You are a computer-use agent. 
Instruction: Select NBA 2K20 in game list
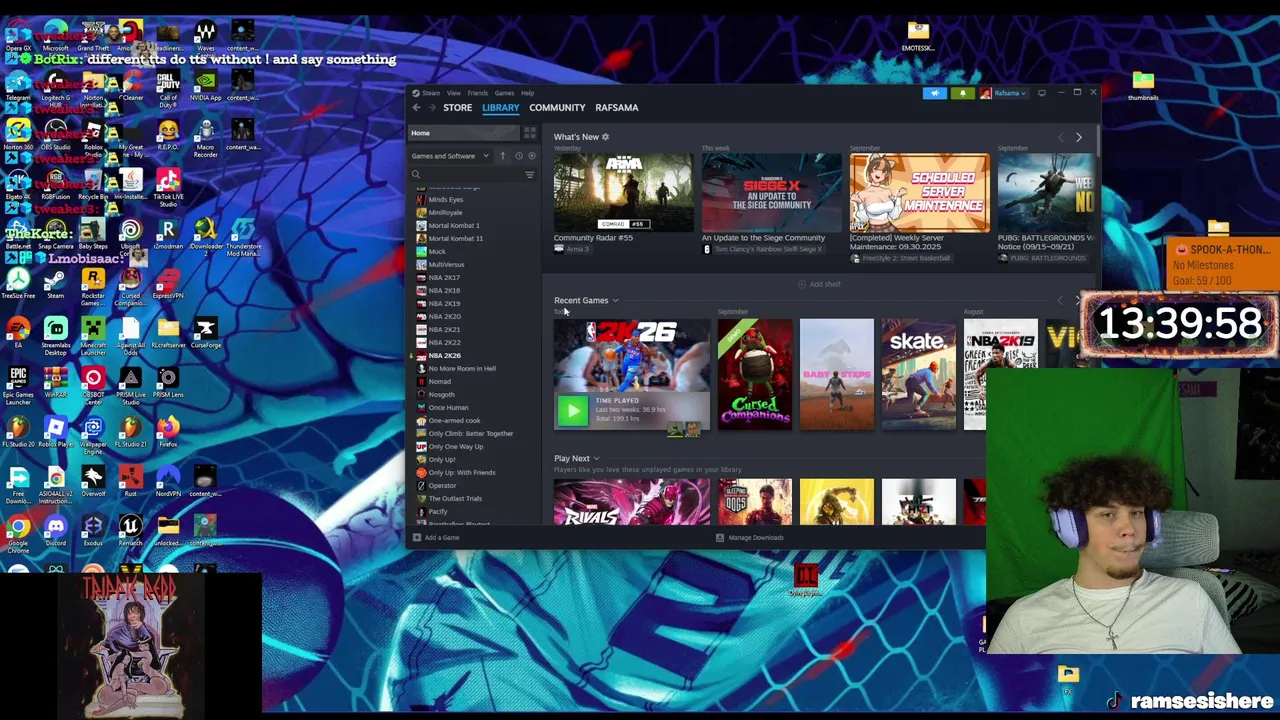444,317
